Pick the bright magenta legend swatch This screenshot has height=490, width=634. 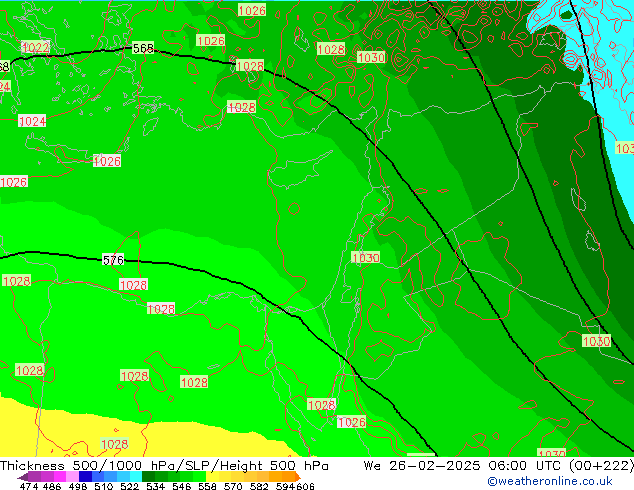point(59,477)
